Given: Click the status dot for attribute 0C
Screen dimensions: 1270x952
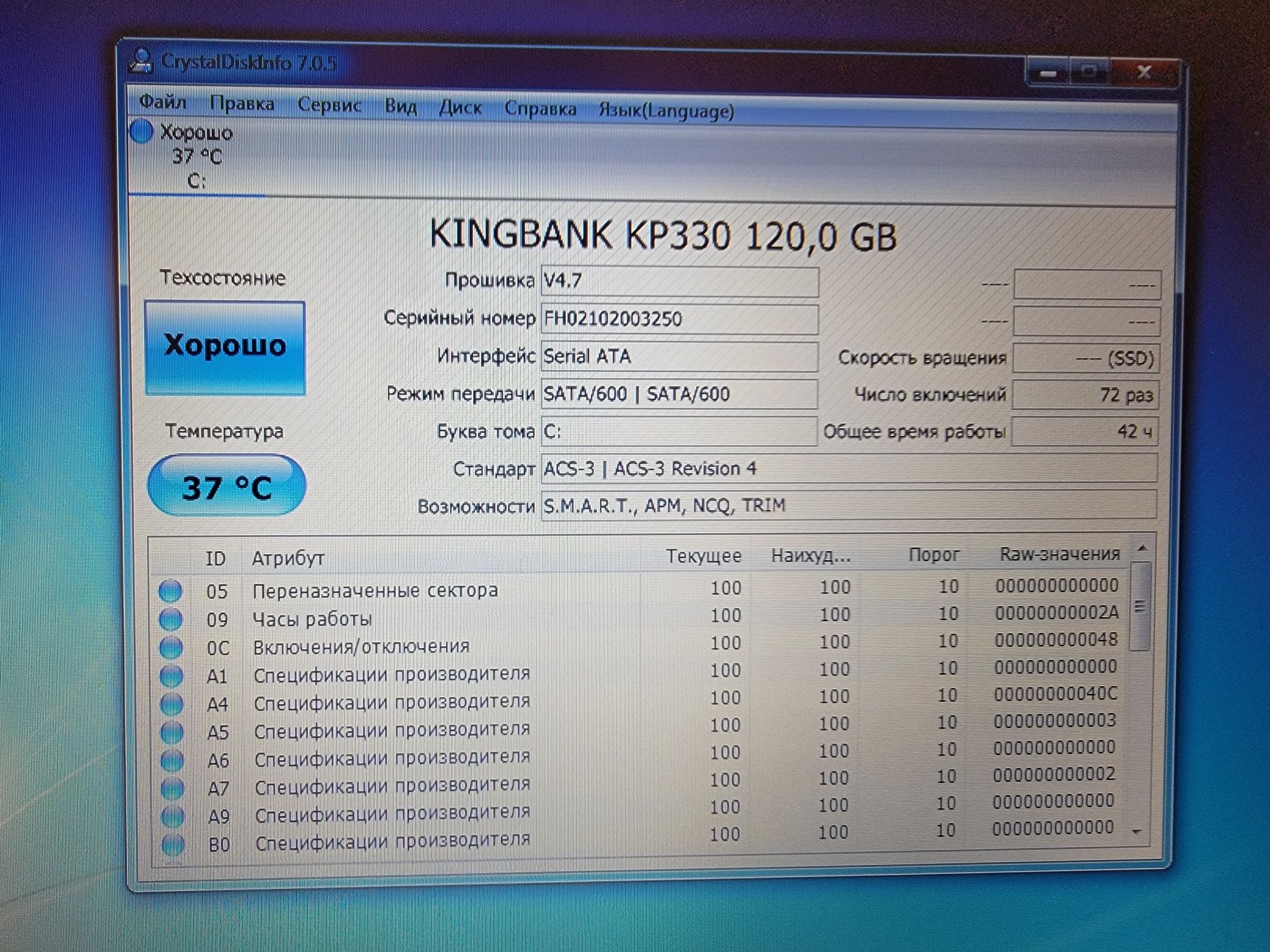Looking at the screenshot, I should pos(171,647).
